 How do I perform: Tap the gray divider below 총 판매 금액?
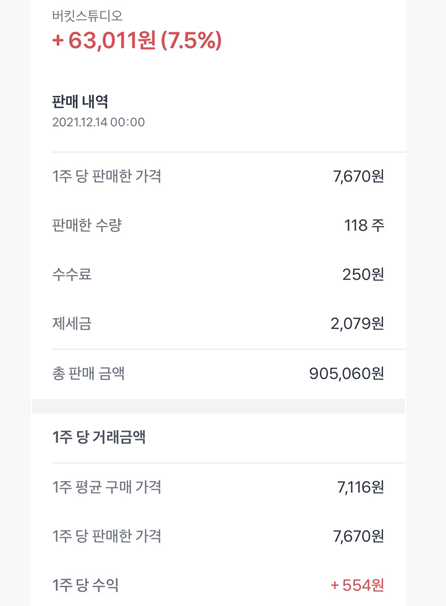[218, 406]
